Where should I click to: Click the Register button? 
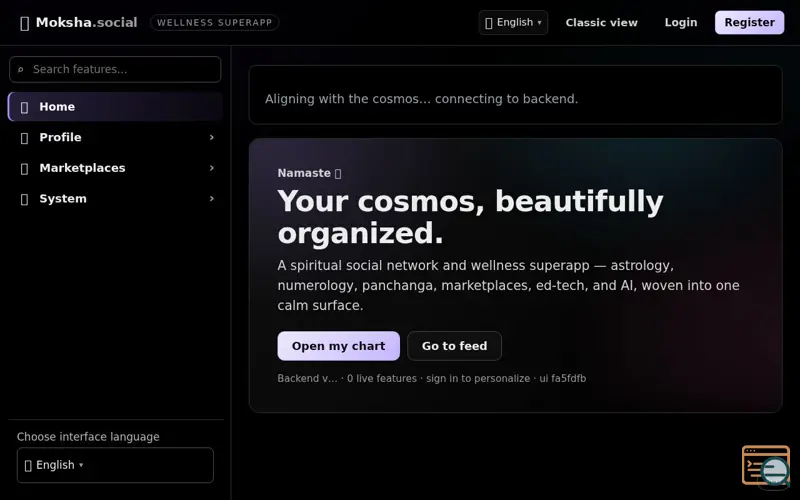(x=749, y=22)
